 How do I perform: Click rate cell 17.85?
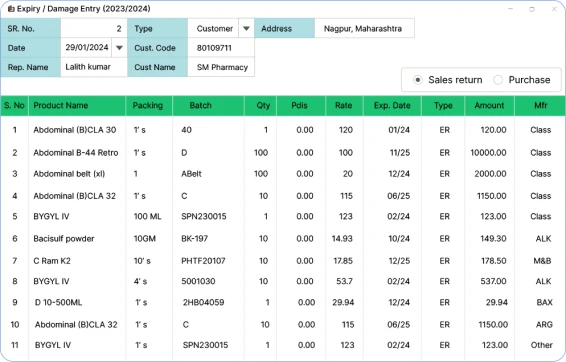tap(343, 261)
